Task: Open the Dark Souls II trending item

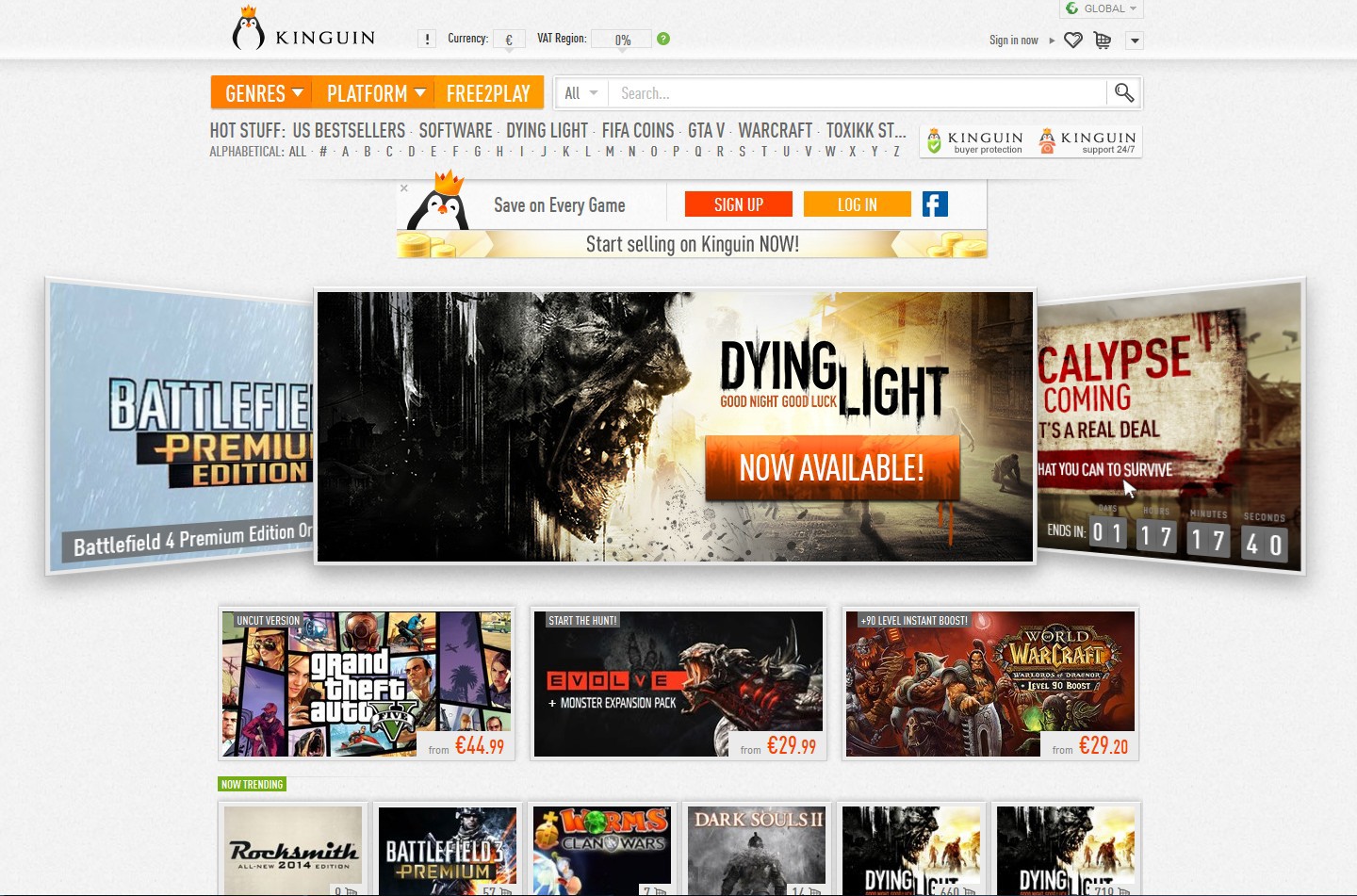Action: click(758, 850)
